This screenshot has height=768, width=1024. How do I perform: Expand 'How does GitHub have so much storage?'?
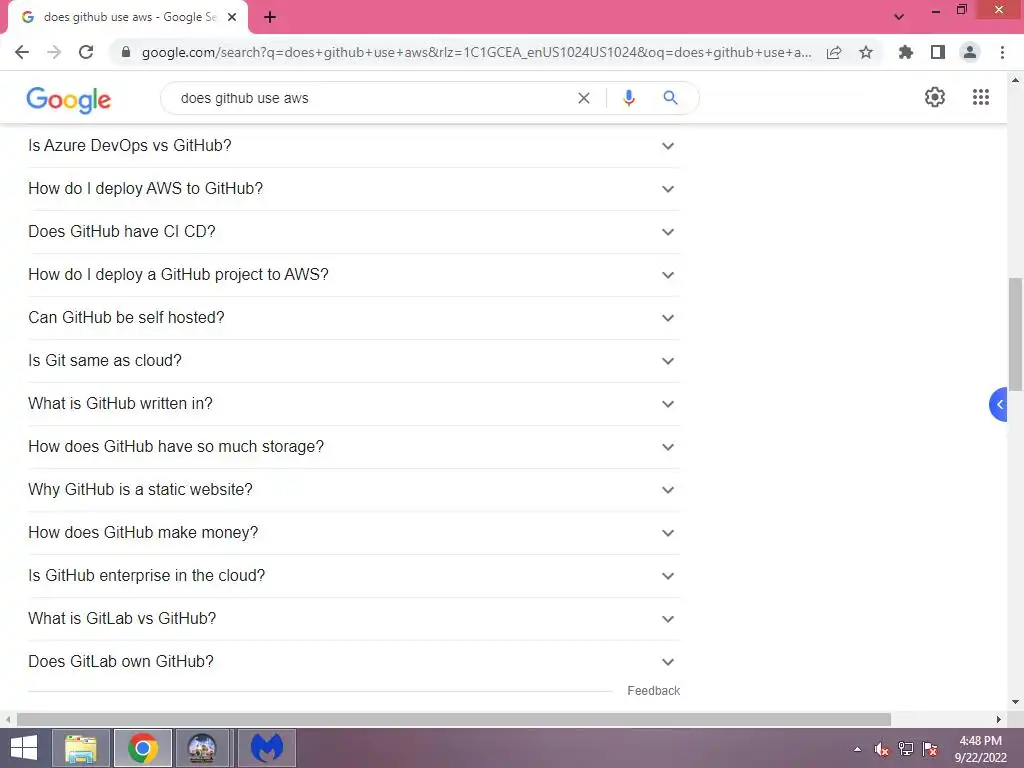pyautogui.click(x=354, y=447)
